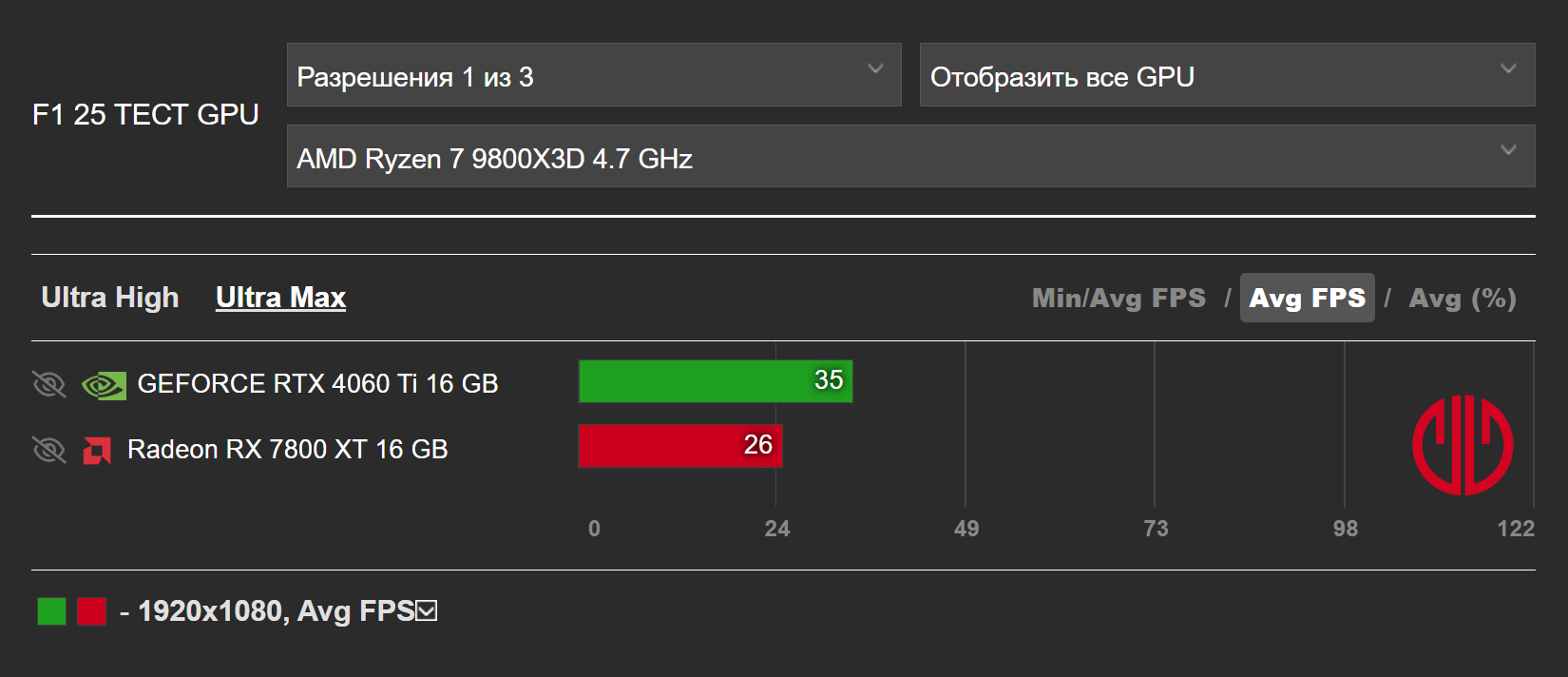Screen dimensions: 1568x677
Task: Open the resolutions dropdown
Action: (x=594, y=75)
